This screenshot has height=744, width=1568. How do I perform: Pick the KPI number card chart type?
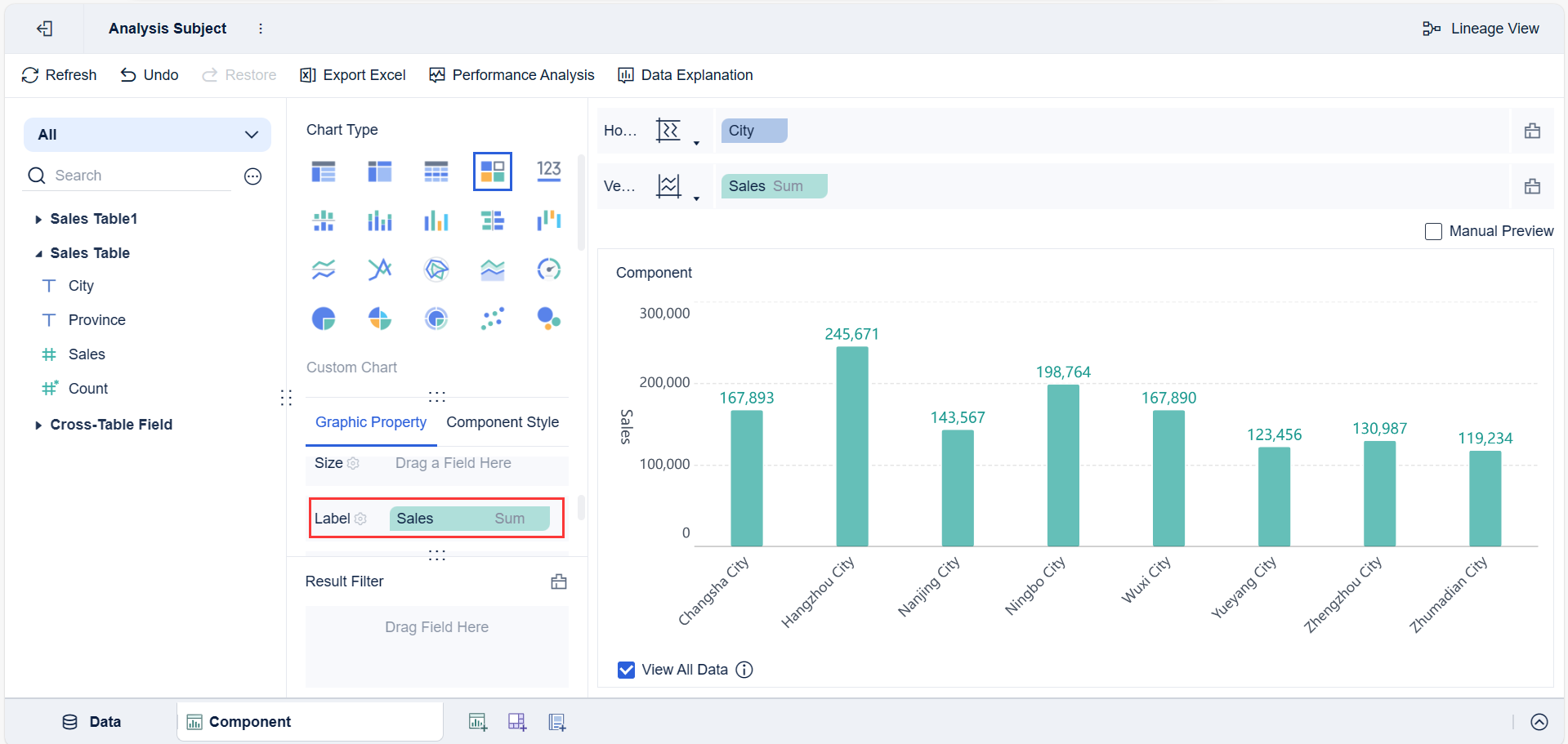548,171
